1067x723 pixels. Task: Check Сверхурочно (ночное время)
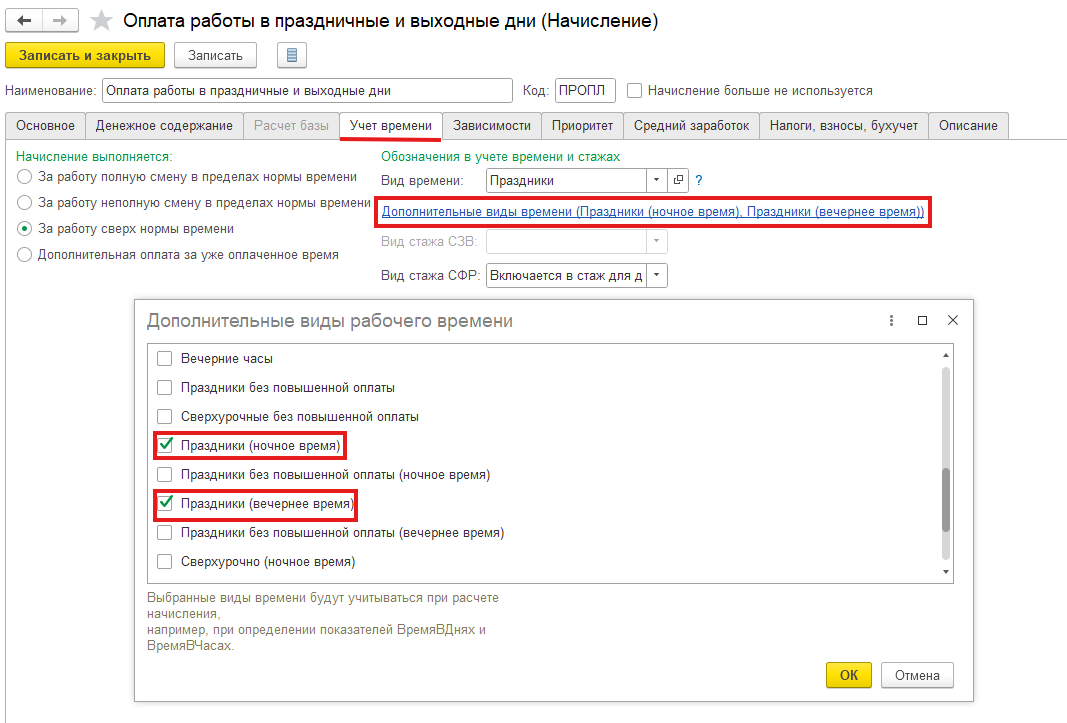click(165, 562)
